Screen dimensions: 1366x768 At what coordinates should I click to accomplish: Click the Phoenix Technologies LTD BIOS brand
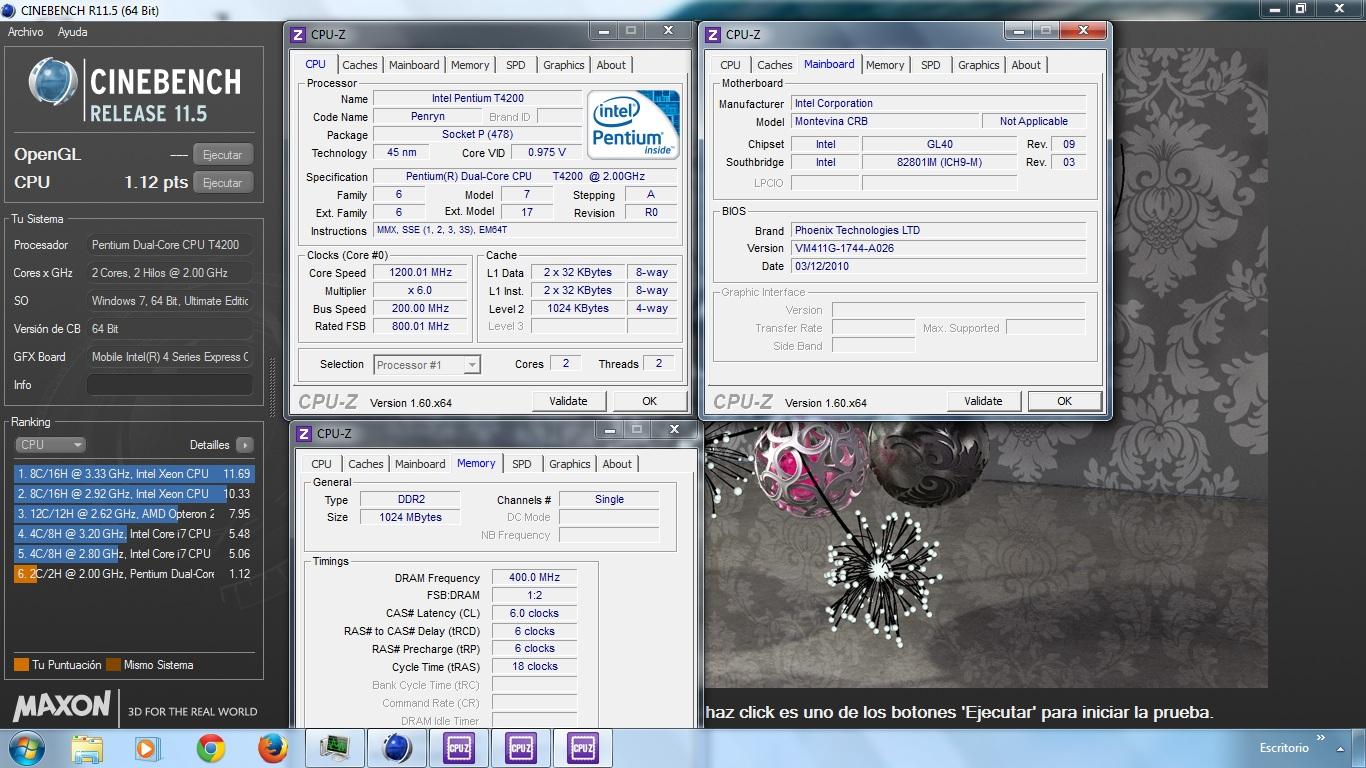938,230
